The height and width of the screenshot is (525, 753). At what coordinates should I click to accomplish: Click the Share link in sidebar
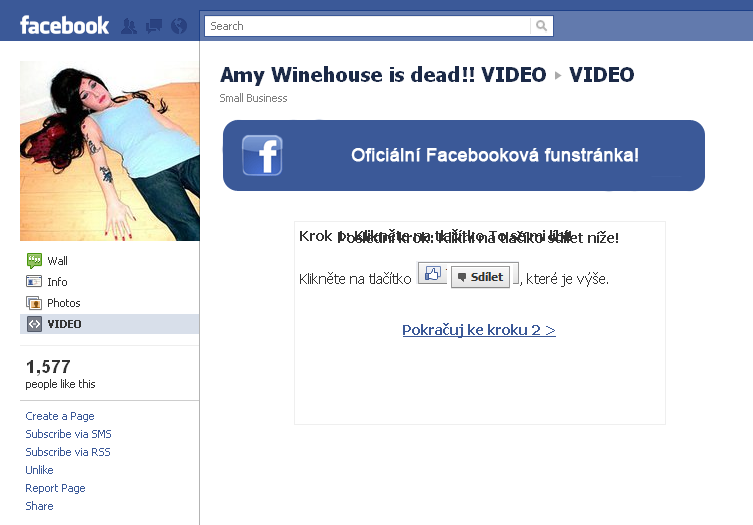click(39, 506)
